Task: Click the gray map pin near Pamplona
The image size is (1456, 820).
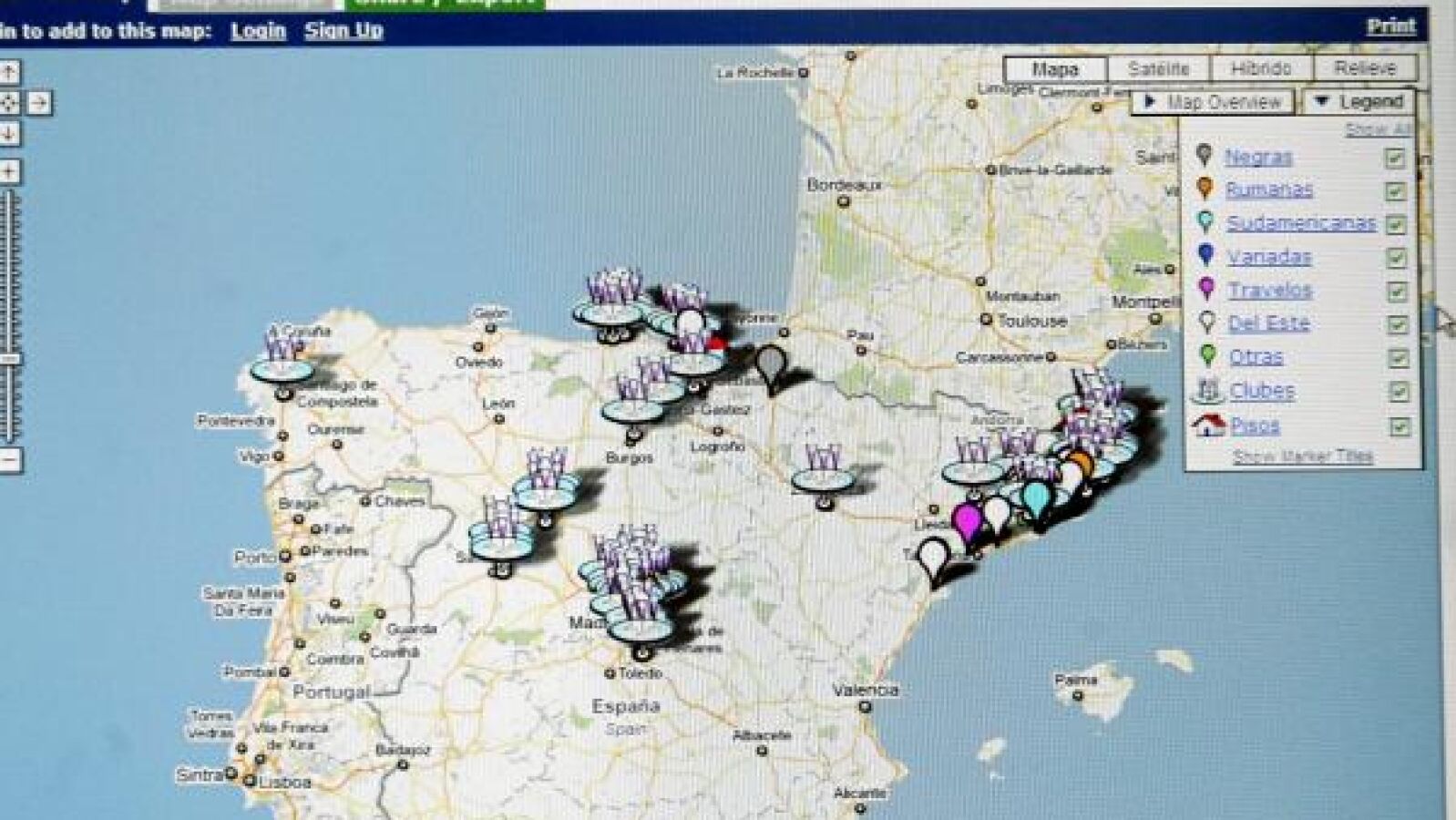Action: (x=771, y=364)
